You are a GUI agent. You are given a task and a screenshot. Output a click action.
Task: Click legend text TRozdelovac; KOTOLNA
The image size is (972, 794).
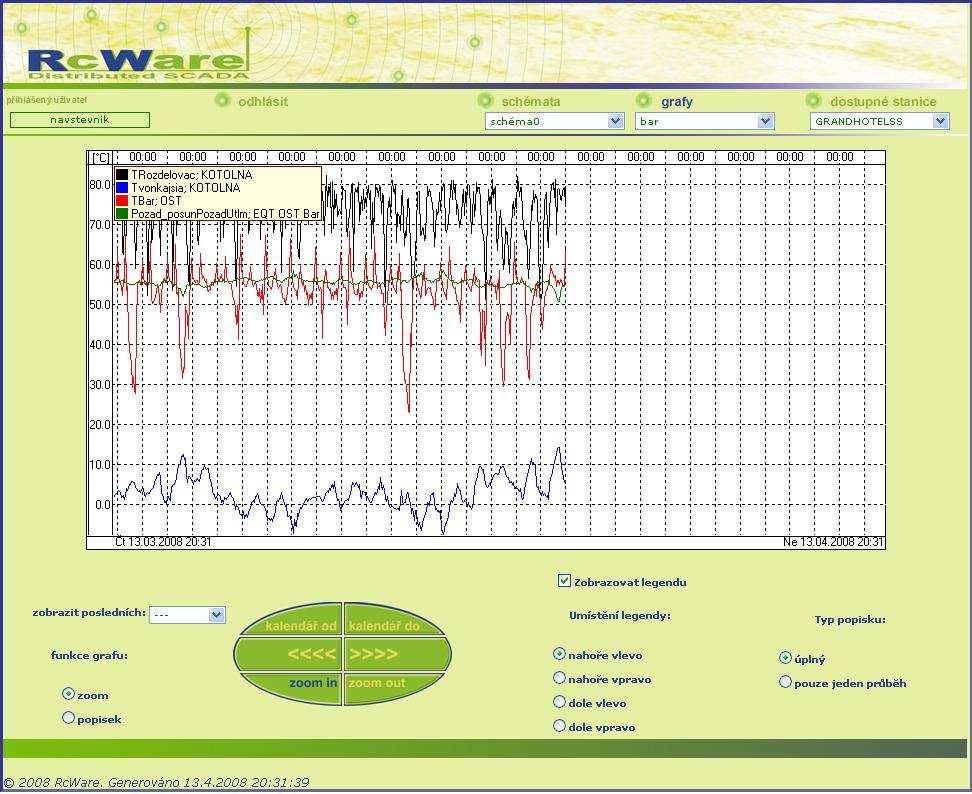coord(192,175)
